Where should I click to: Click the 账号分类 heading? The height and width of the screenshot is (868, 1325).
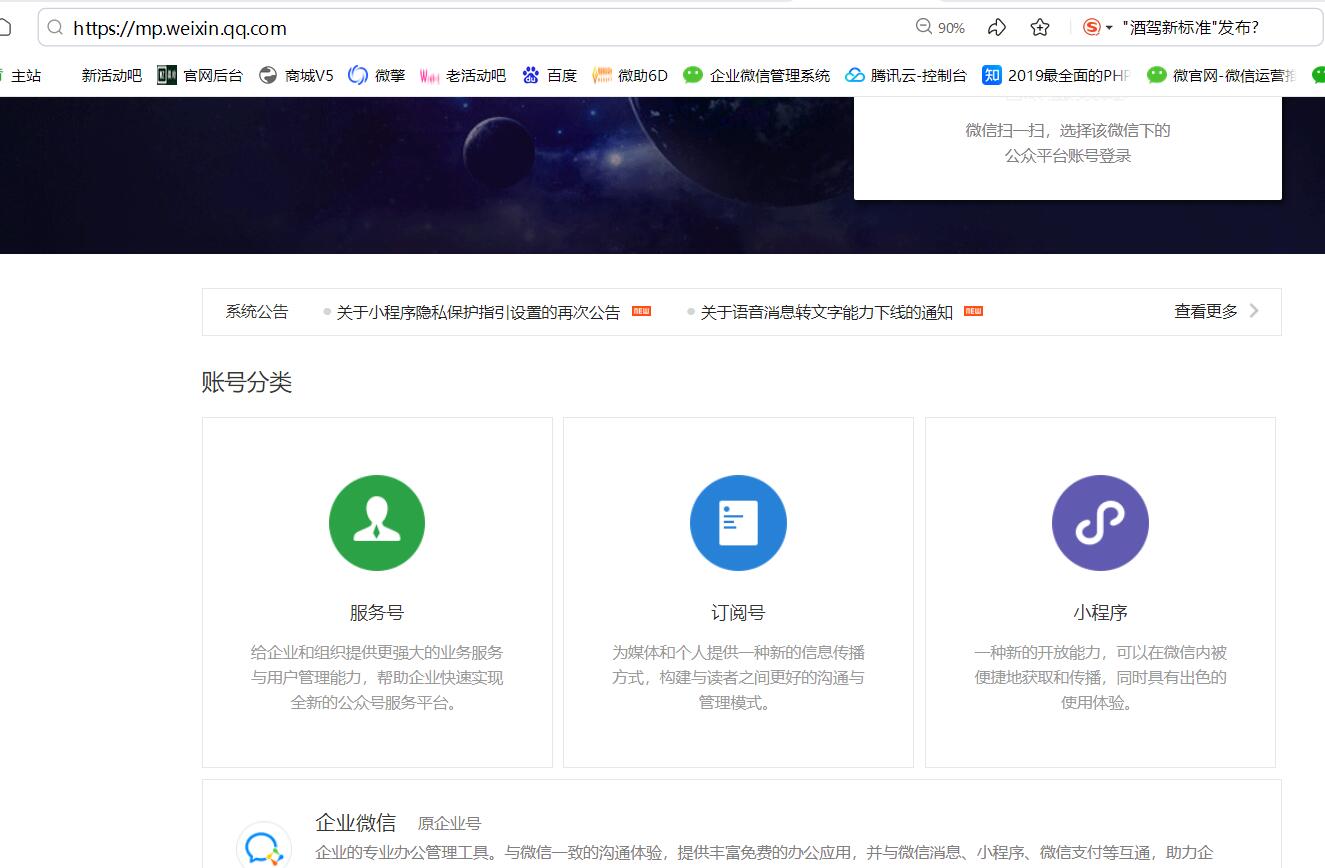click(x=247, y=382)
